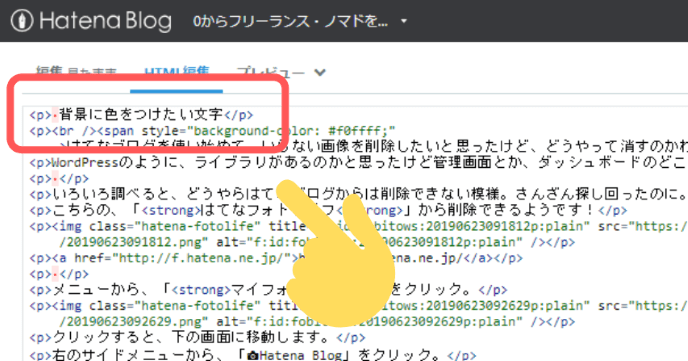Click the Hatena Blog pen logo icon
The image size is (688, 361).
(x=22, y=21)
